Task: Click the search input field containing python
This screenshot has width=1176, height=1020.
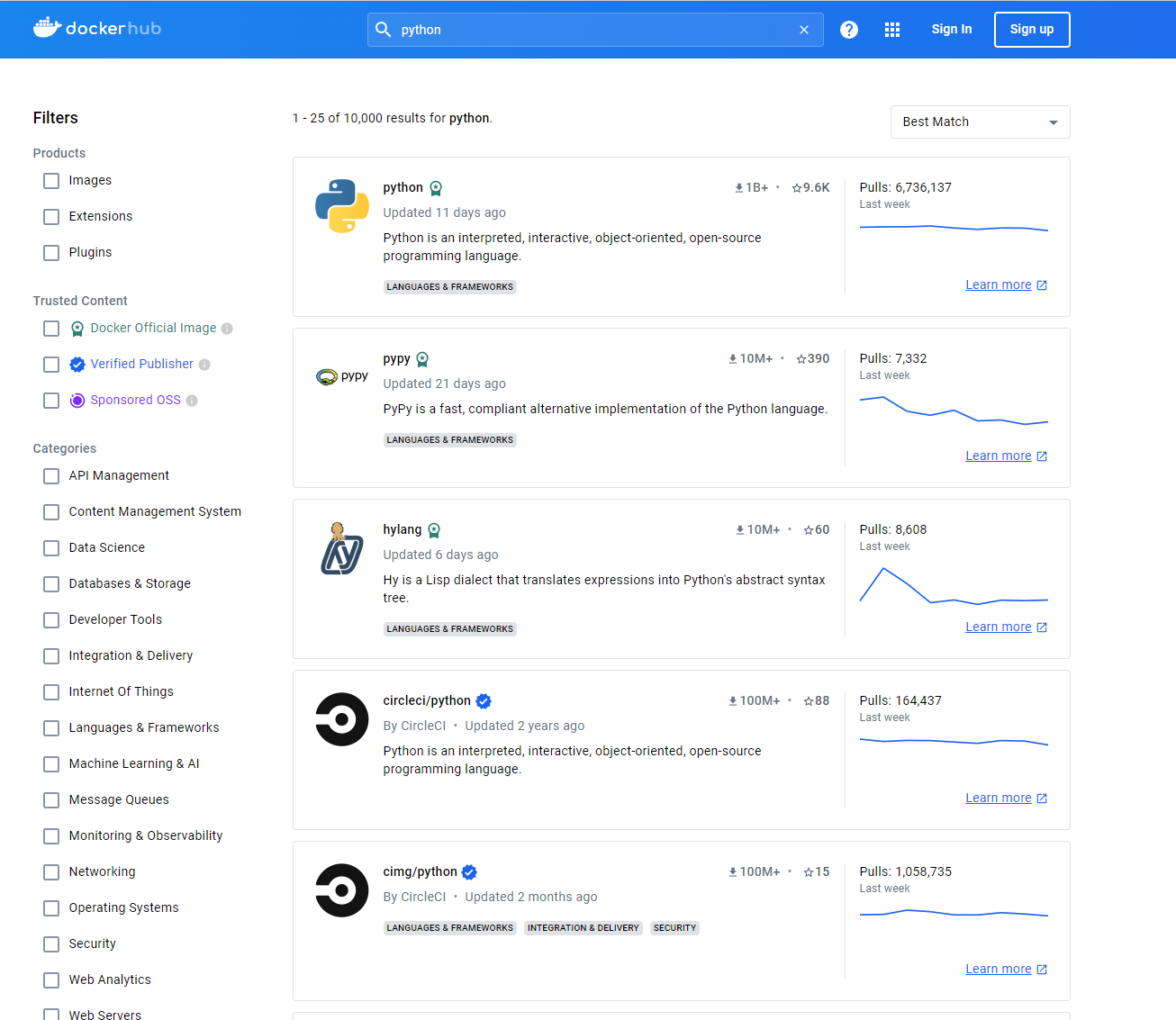Action: pyautogui.click(x=595, y=30)
